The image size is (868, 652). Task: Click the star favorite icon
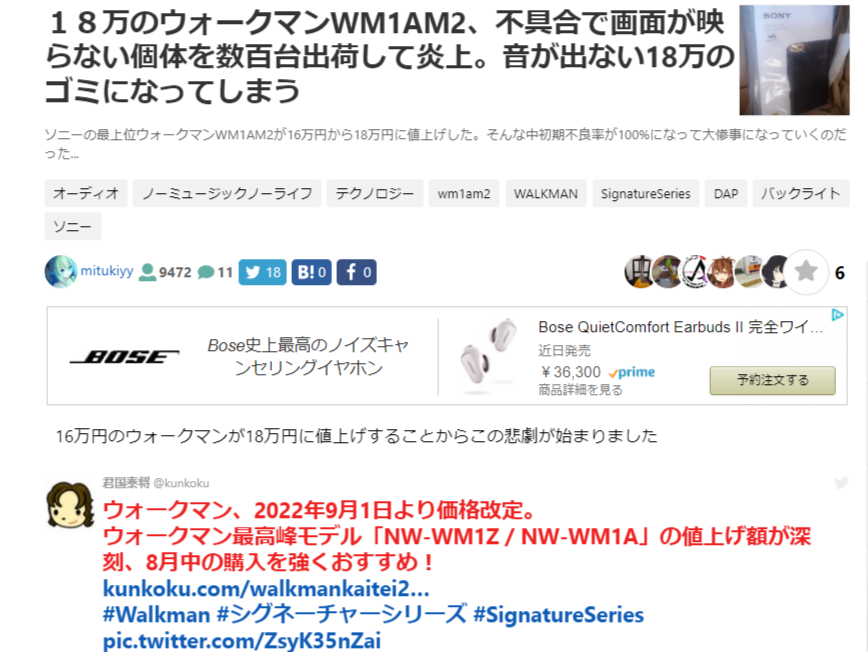(806, 271)
